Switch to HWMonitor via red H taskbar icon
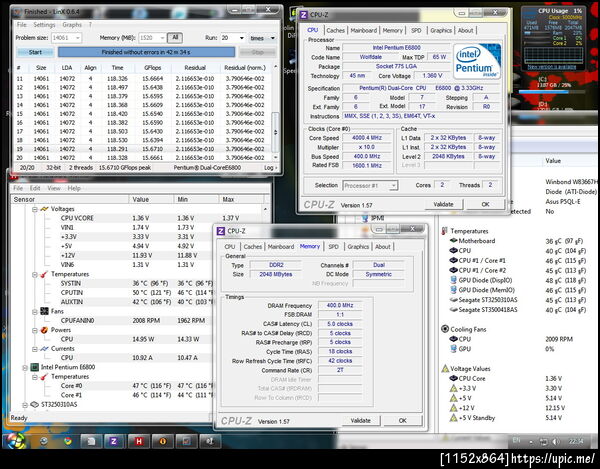 pos(138,441)
